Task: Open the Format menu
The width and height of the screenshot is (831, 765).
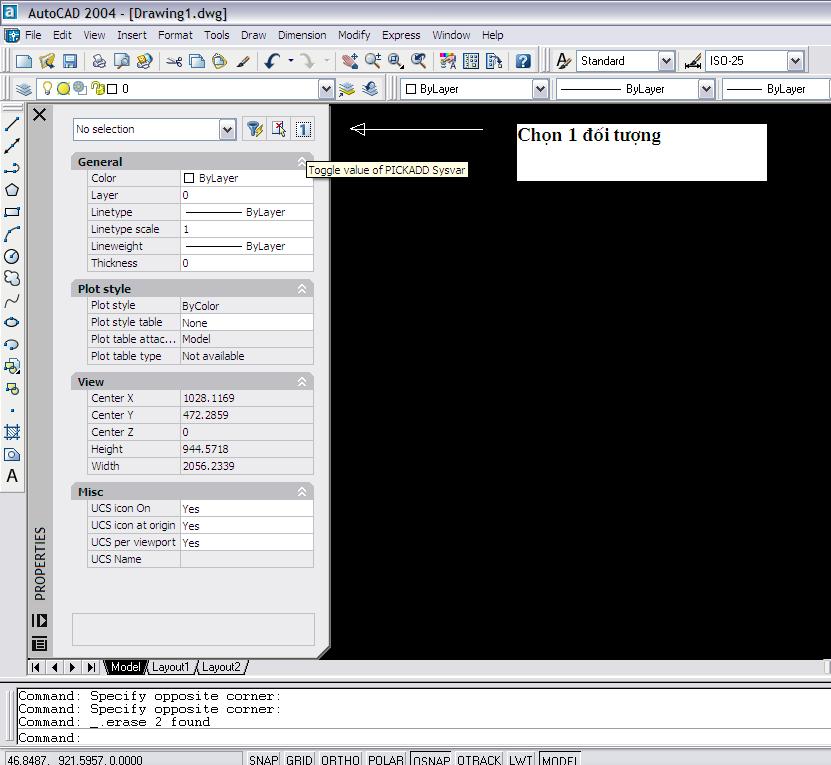Action: pos(175,35)
